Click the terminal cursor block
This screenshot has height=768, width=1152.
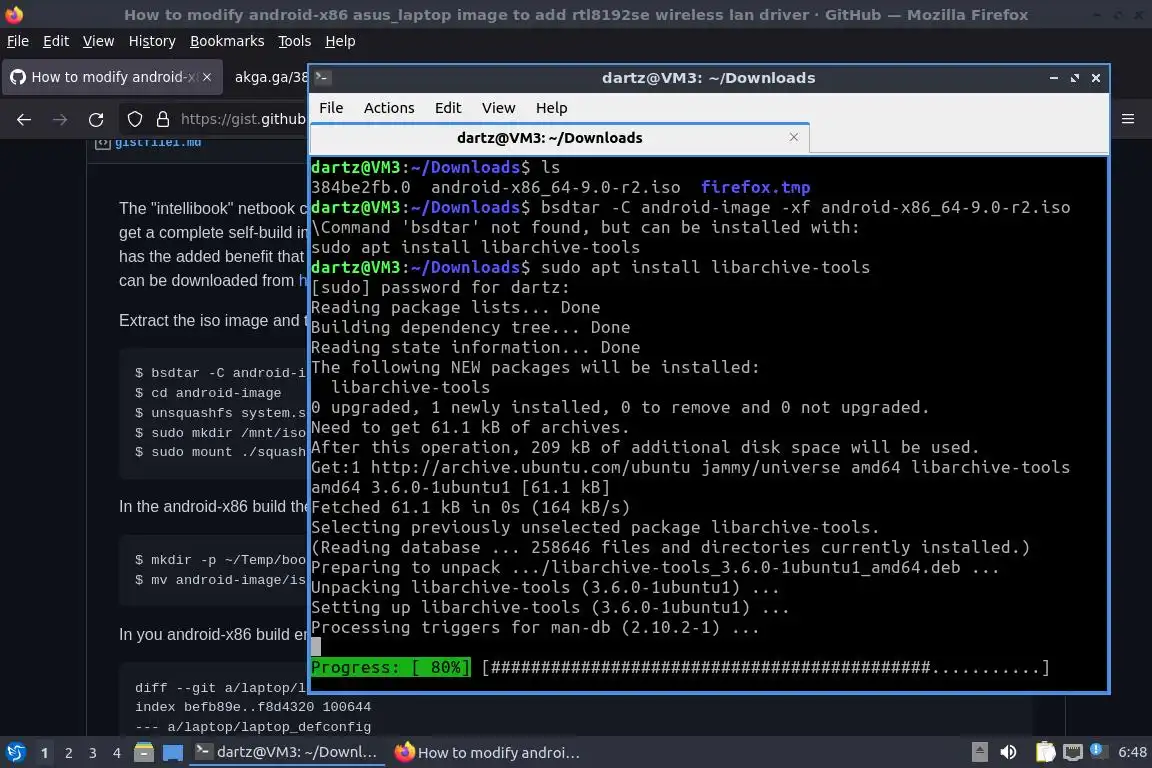[316, 647]
